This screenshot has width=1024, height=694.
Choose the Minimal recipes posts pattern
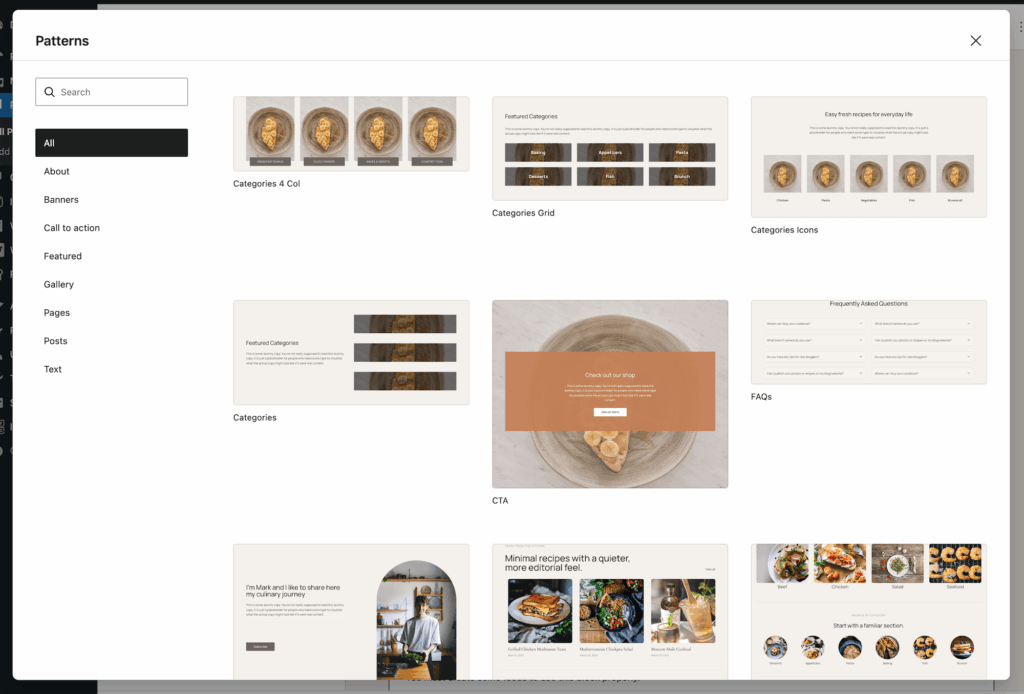pos(609,610)
